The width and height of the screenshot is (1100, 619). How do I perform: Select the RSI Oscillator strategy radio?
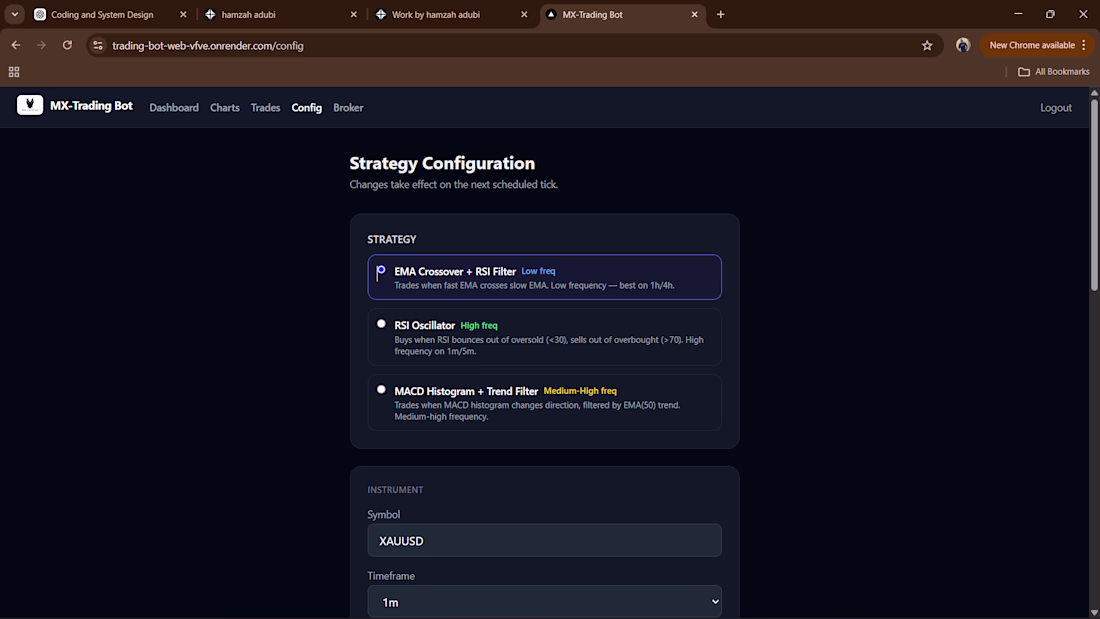[381, 324]
